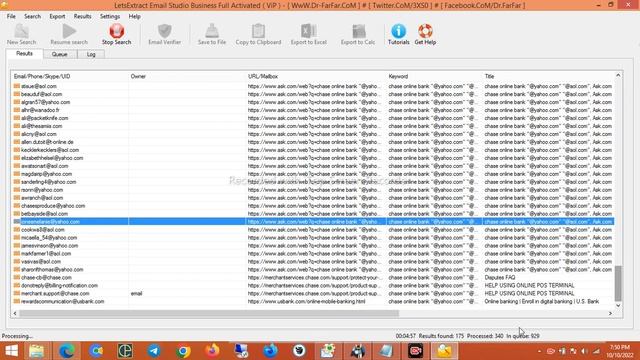Open the Windows Start button

[x=11, y=351]
